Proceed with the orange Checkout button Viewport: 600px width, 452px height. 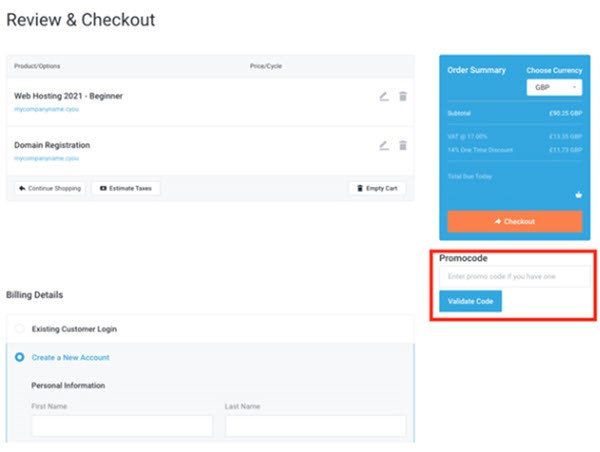(514, 221)
